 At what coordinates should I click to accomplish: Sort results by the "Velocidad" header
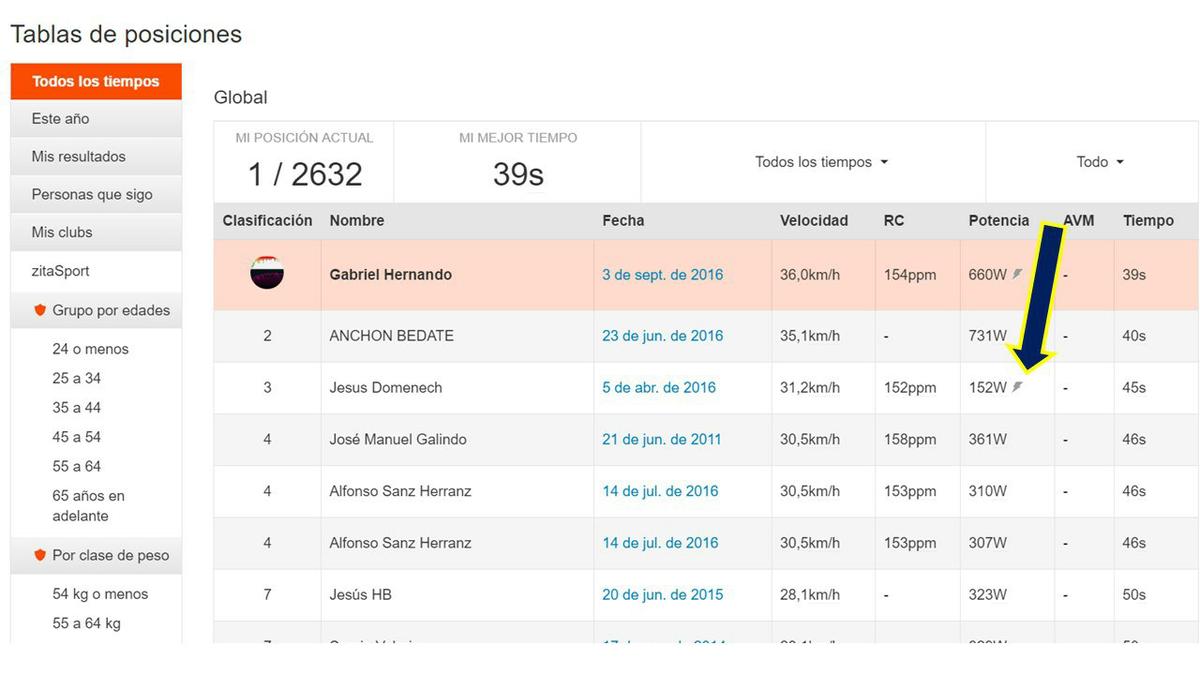point(814,220)
